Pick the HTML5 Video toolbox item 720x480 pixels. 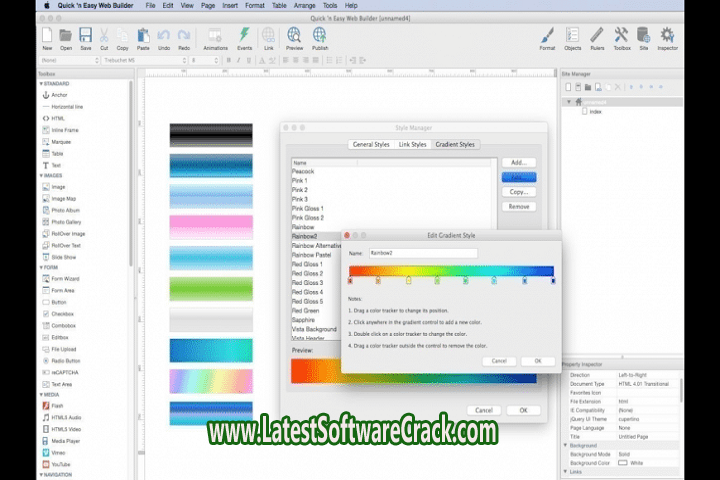68,427
